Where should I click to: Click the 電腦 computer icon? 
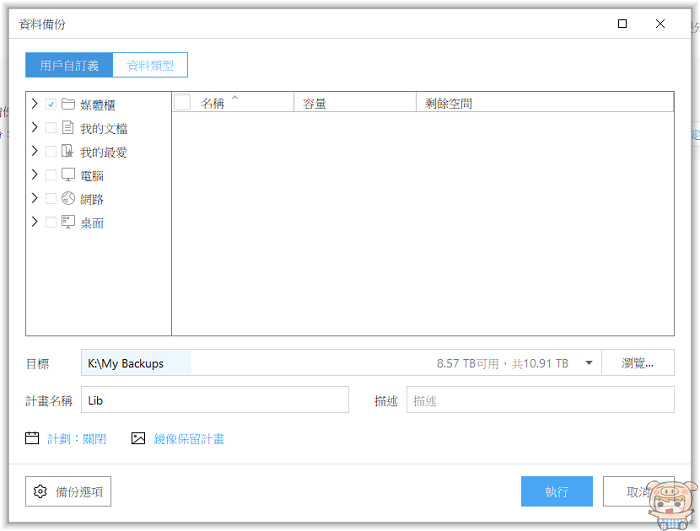pyautogui.click(x=68, y=175)
